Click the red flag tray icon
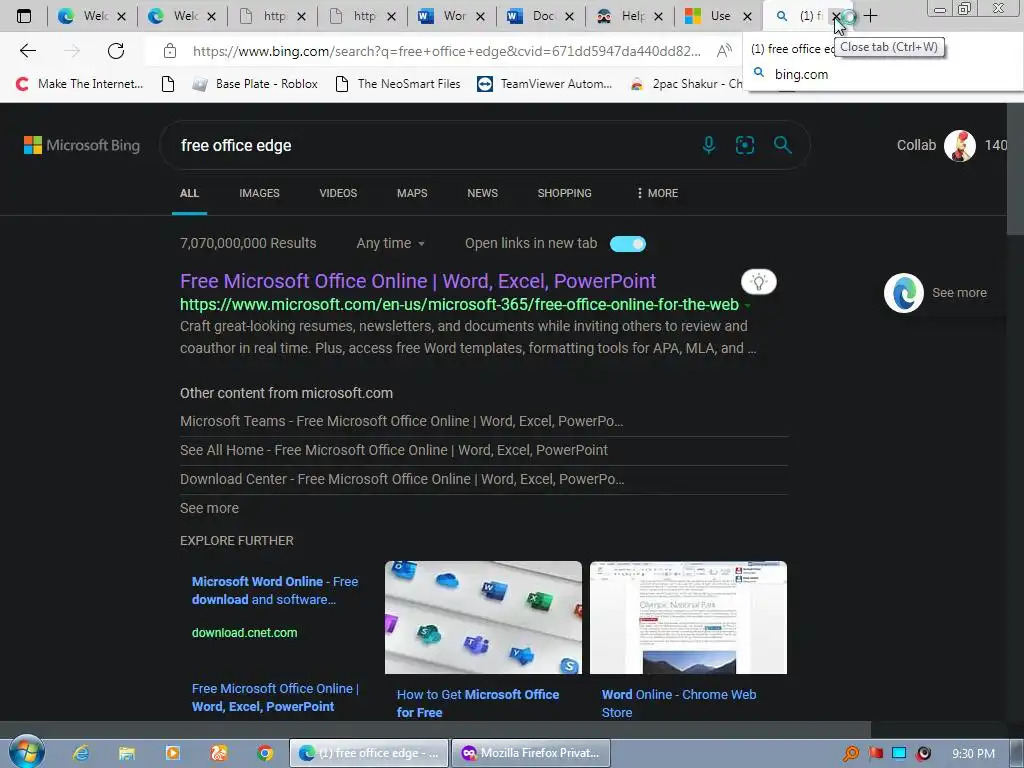 [x=875, y=754]
